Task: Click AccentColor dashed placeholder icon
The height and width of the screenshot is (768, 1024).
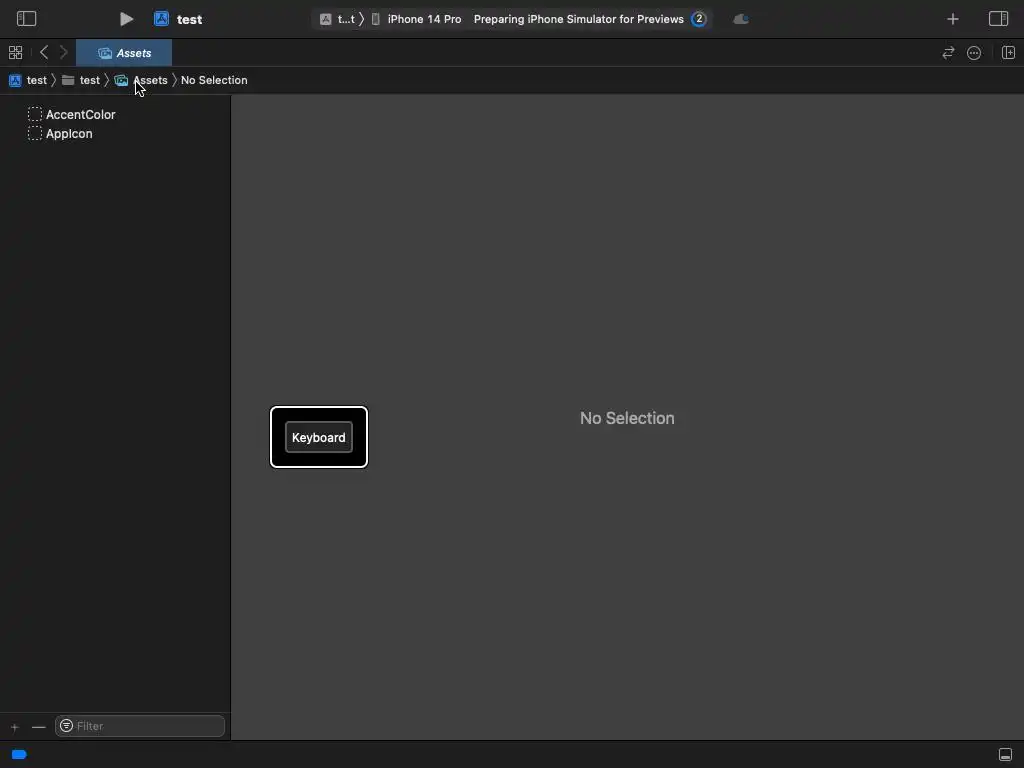Action: (x=35, y=114)
